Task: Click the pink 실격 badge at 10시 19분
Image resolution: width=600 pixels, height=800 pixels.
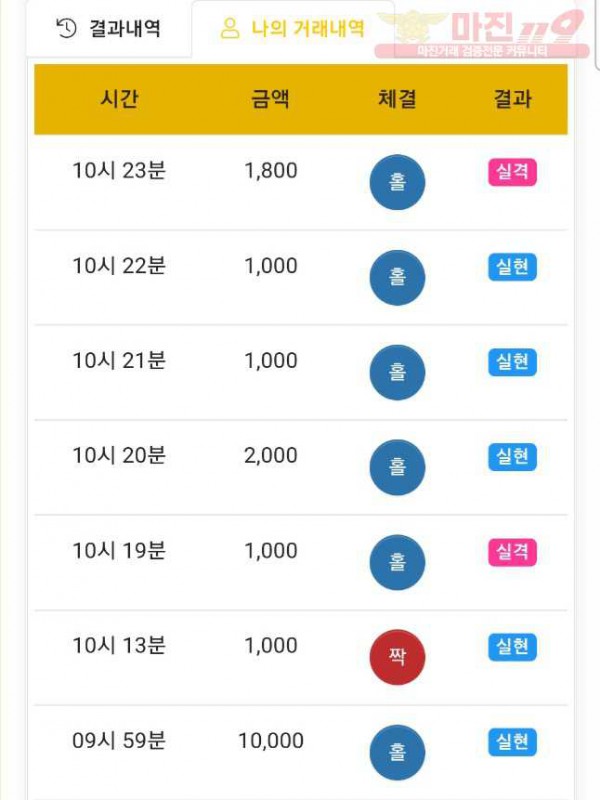Action: [512, 552]
